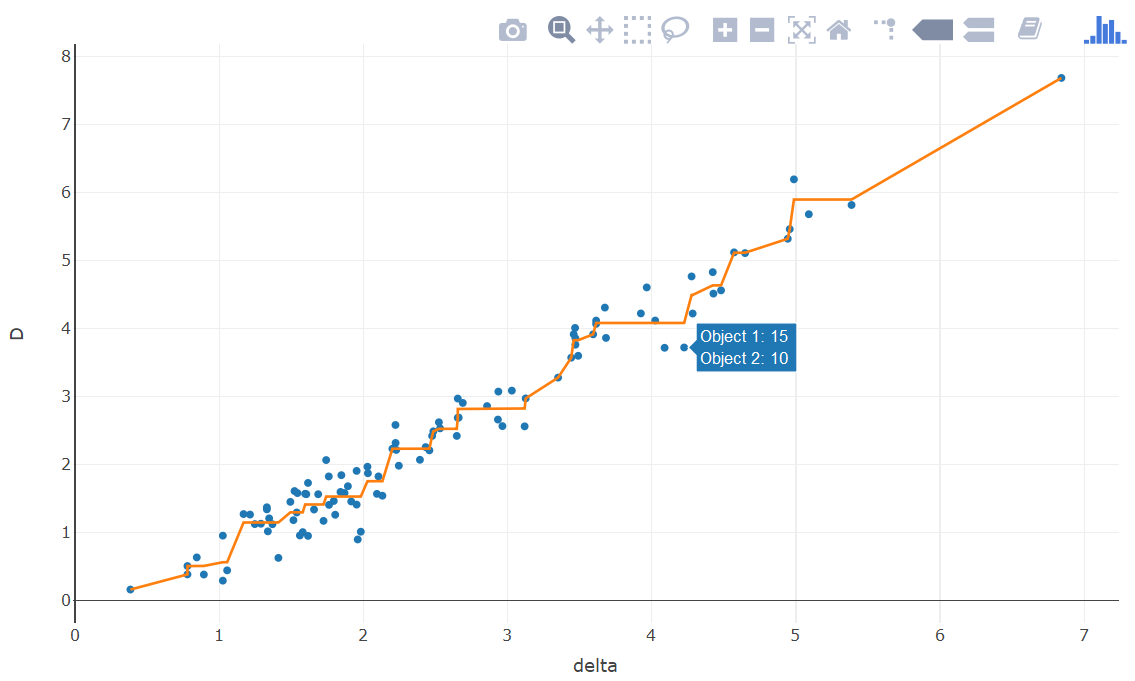Toggle spike lines on hover
This screenshot has width=1135, height=681.
(x=883, y=29)
